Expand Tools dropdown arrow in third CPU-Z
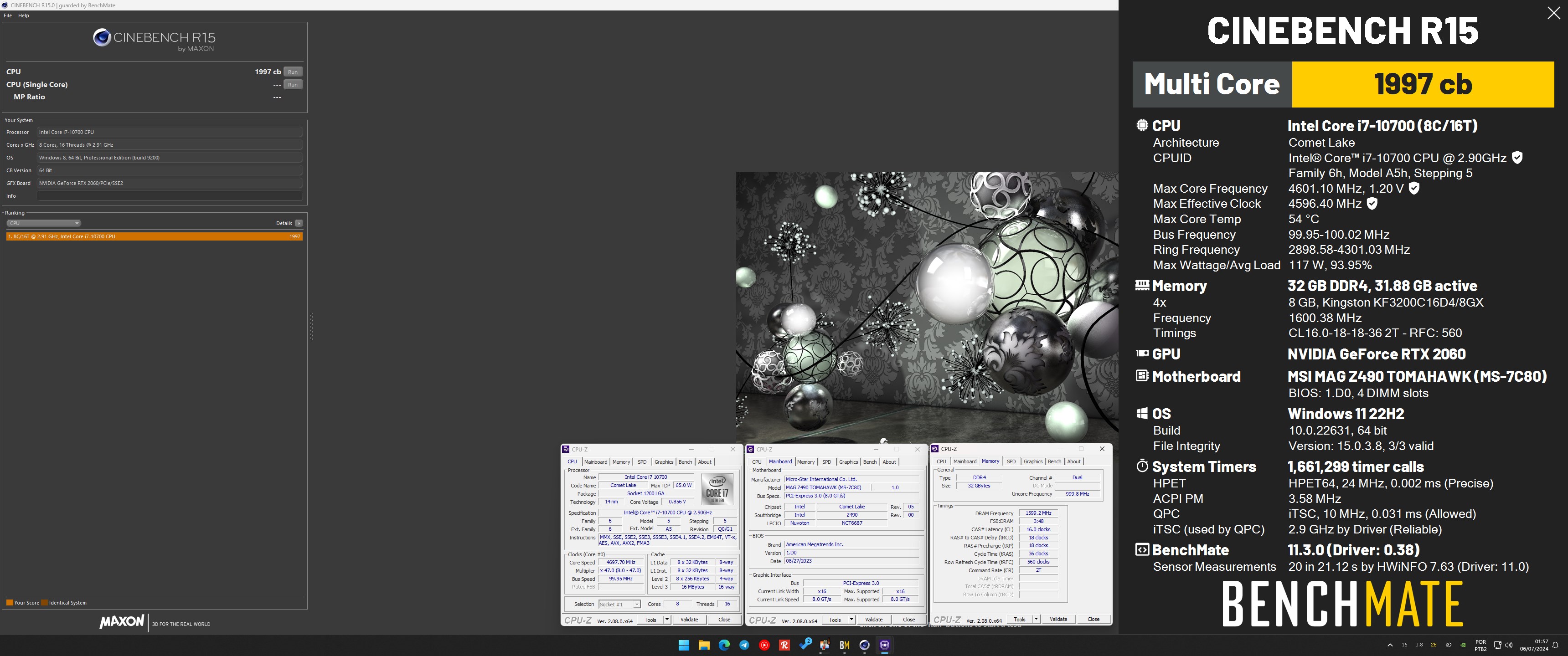Screen dimensions: 1568x656 point(1036,620)
